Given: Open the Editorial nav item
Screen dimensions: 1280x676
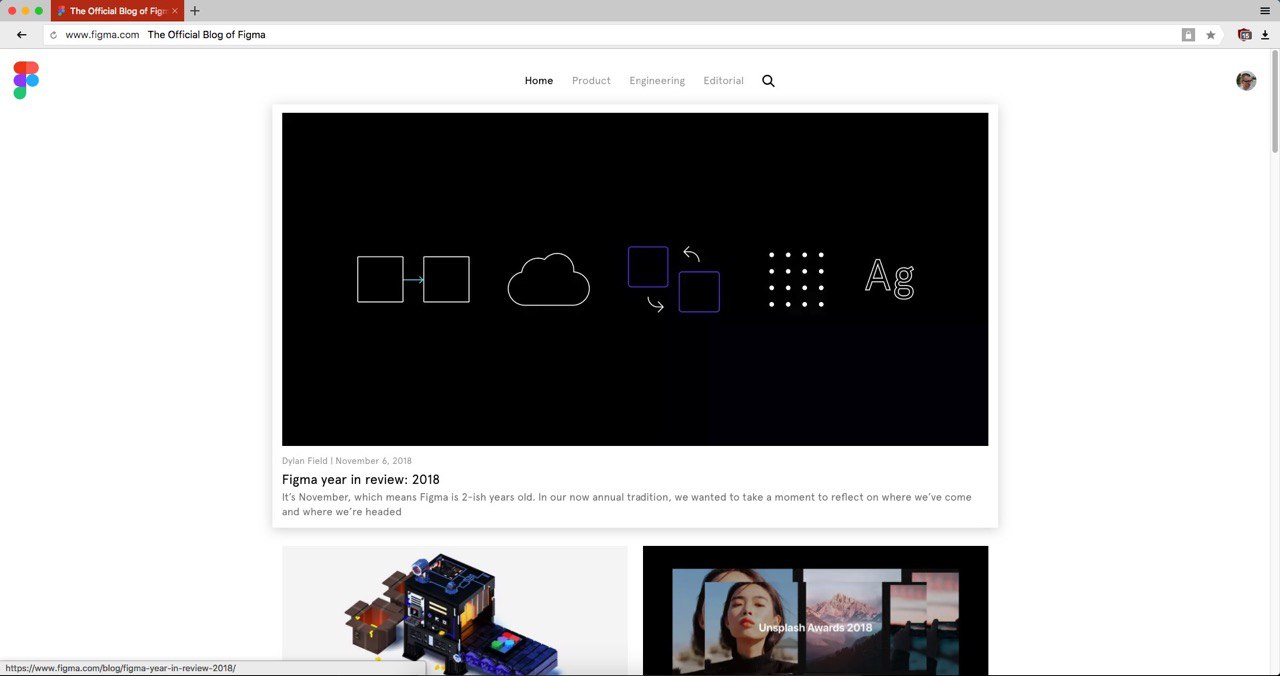Looking at the screenshot, I should point(723,81).
